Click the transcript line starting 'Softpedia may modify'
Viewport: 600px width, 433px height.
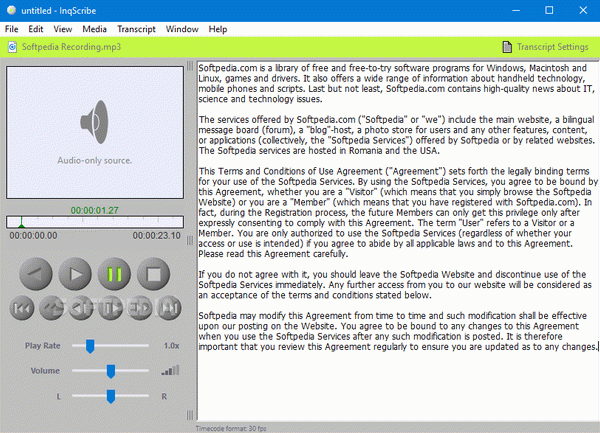click(393, 316)
